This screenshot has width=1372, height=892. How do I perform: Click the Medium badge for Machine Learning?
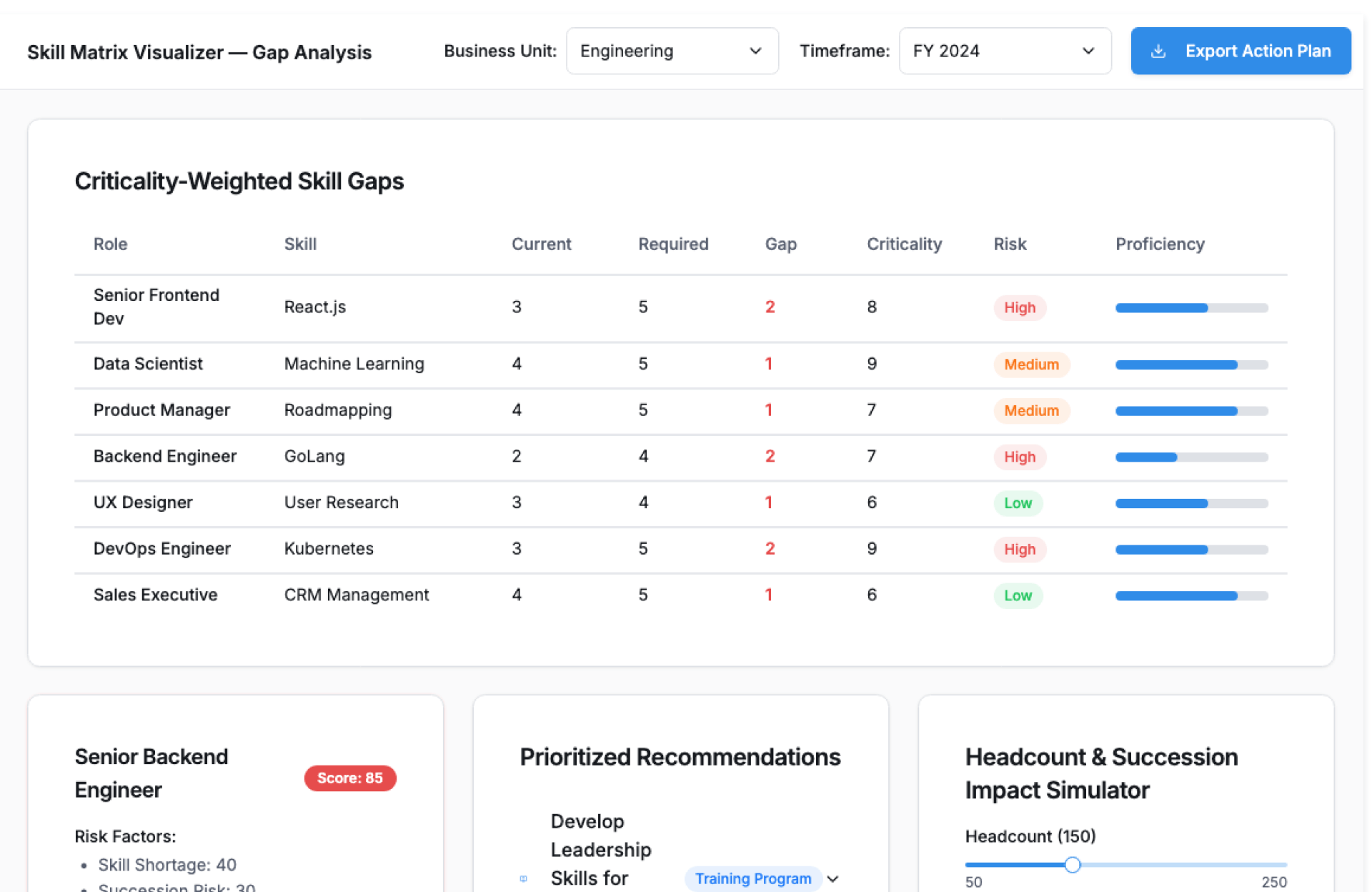pos(1030,365)
